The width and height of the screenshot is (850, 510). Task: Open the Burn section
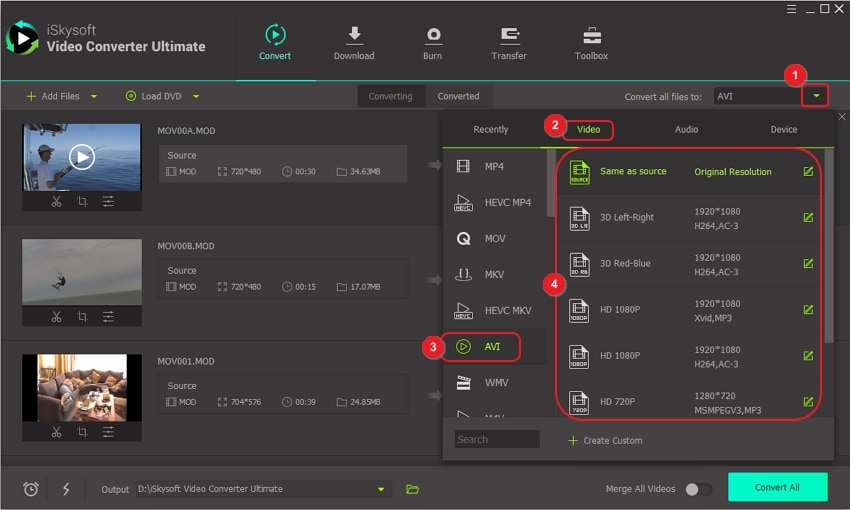433,42
